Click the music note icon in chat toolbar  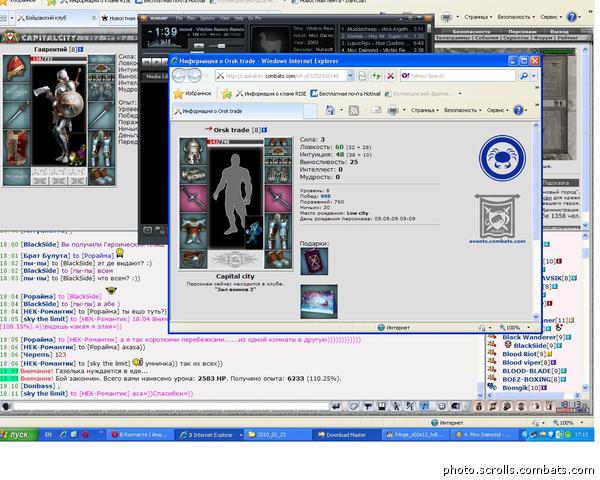point(424,406)
